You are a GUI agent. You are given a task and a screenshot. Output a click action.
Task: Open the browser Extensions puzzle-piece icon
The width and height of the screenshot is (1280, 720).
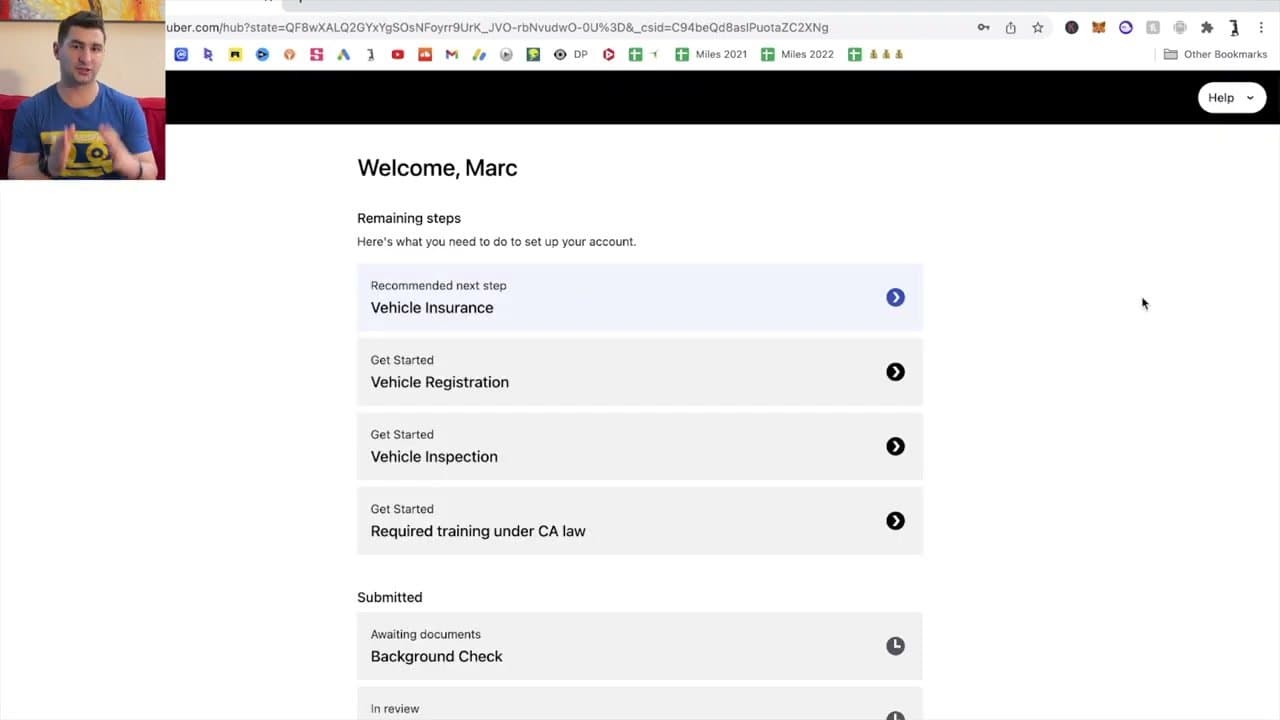1206,27
